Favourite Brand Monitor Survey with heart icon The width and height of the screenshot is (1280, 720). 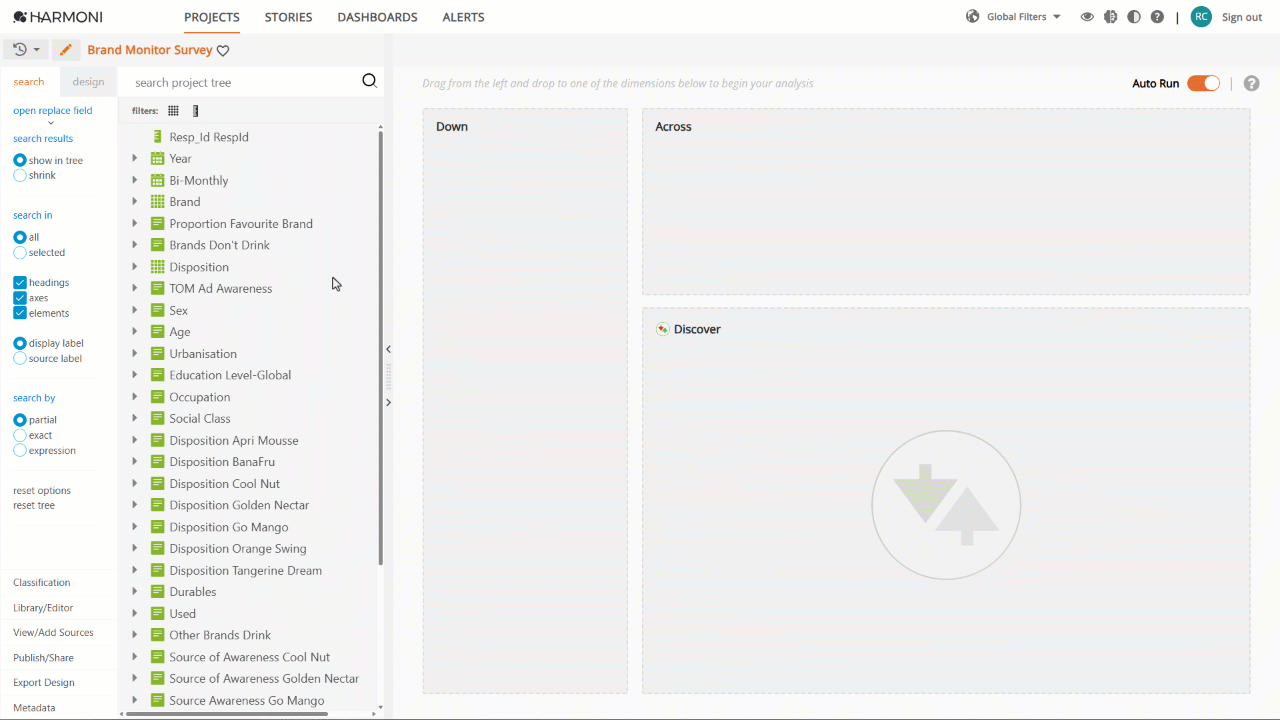pos(223,50)
